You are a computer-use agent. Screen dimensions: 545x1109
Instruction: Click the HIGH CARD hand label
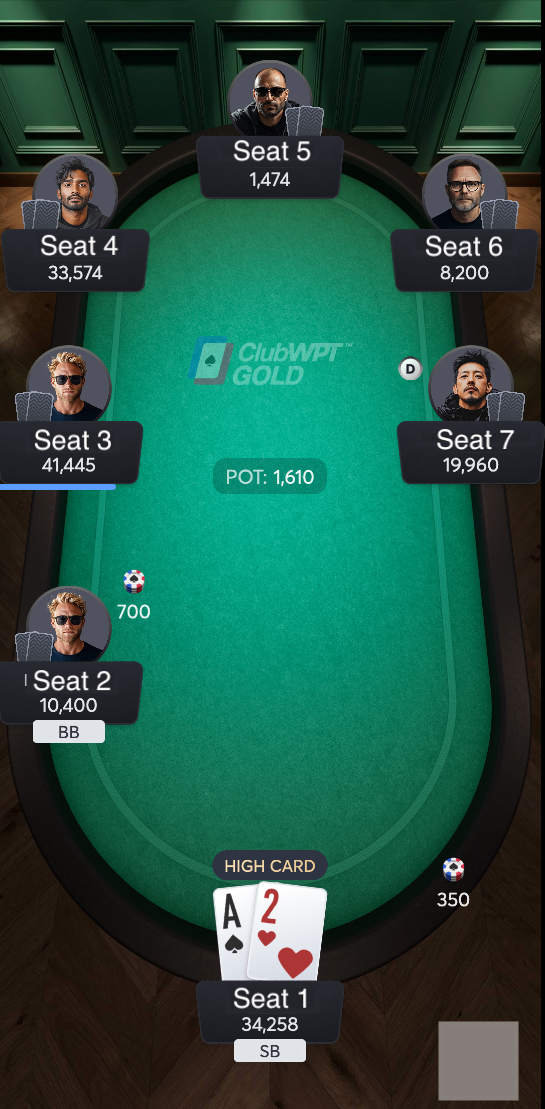pyautogui.click(x=269, y=866)
